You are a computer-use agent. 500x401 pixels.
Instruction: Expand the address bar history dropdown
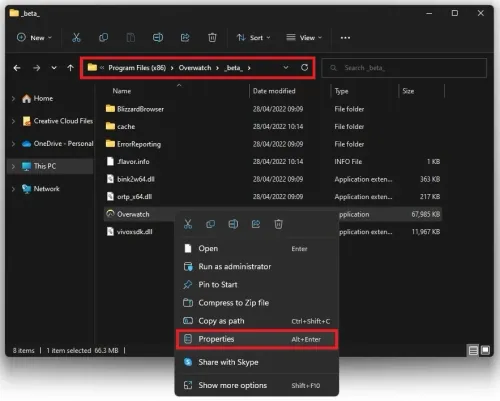click(286, 68)
